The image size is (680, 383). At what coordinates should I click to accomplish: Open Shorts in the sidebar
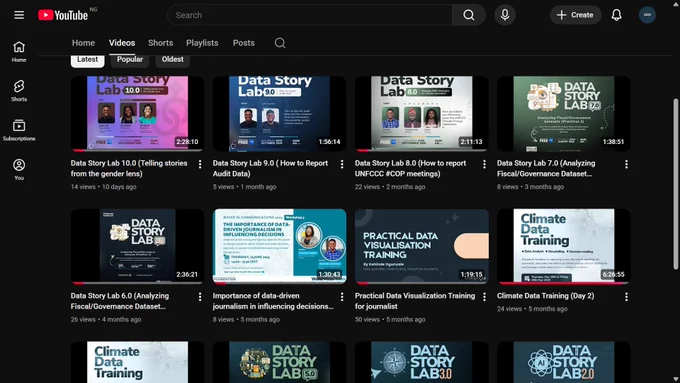point(19,91)
